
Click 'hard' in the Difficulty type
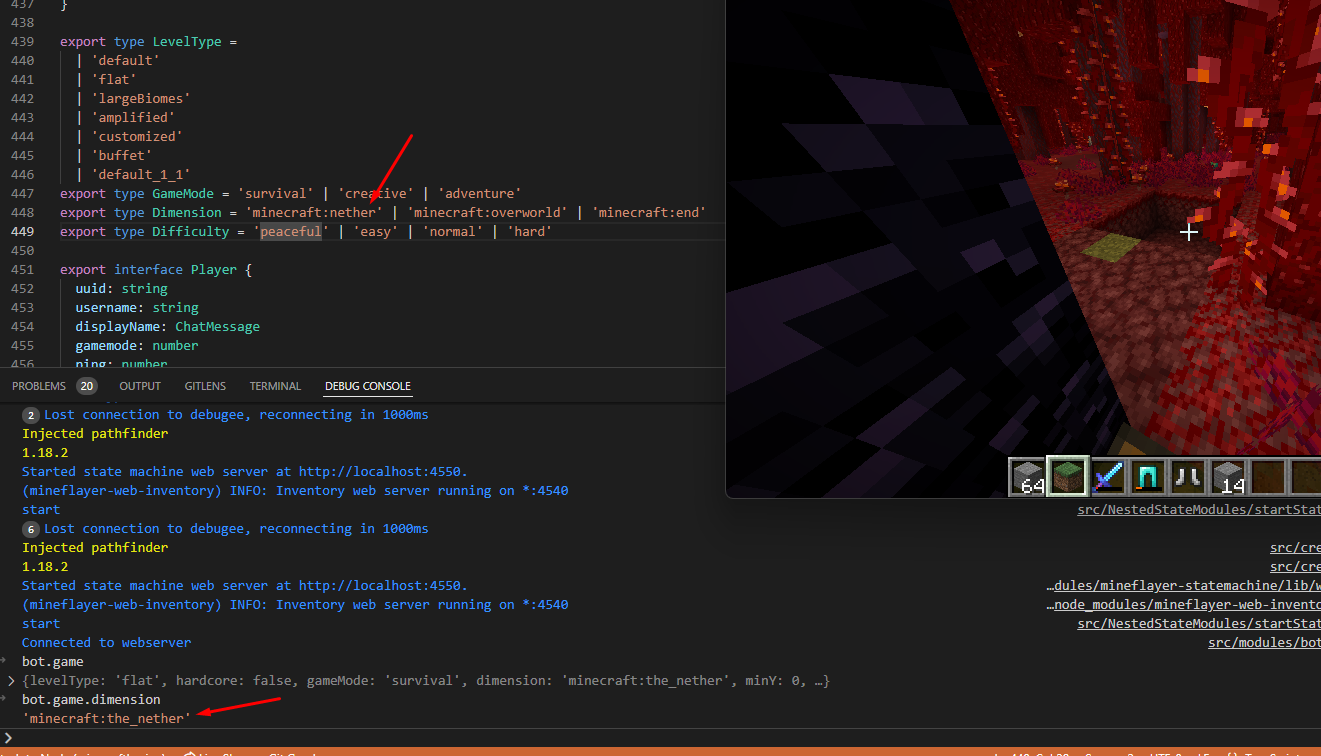tap(528, 232)
